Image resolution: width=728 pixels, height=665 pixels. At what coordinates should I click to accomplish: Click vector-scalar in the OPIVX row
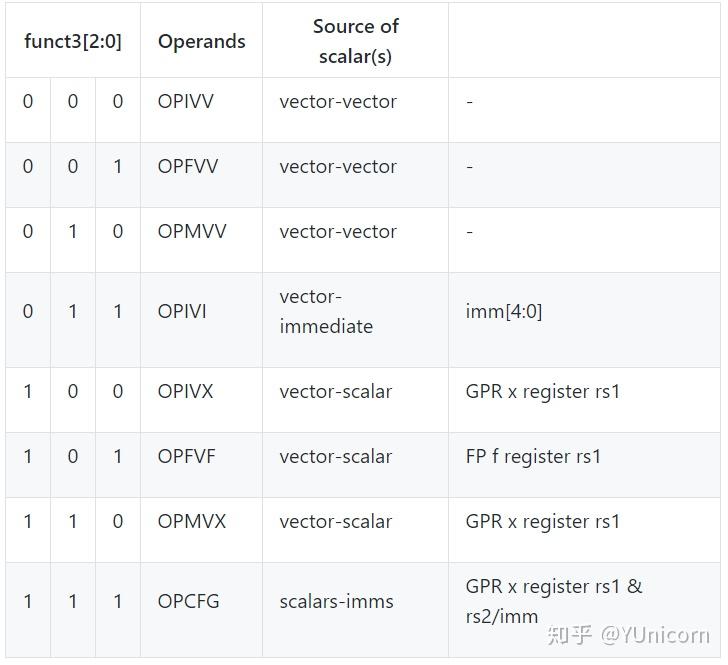335,392
